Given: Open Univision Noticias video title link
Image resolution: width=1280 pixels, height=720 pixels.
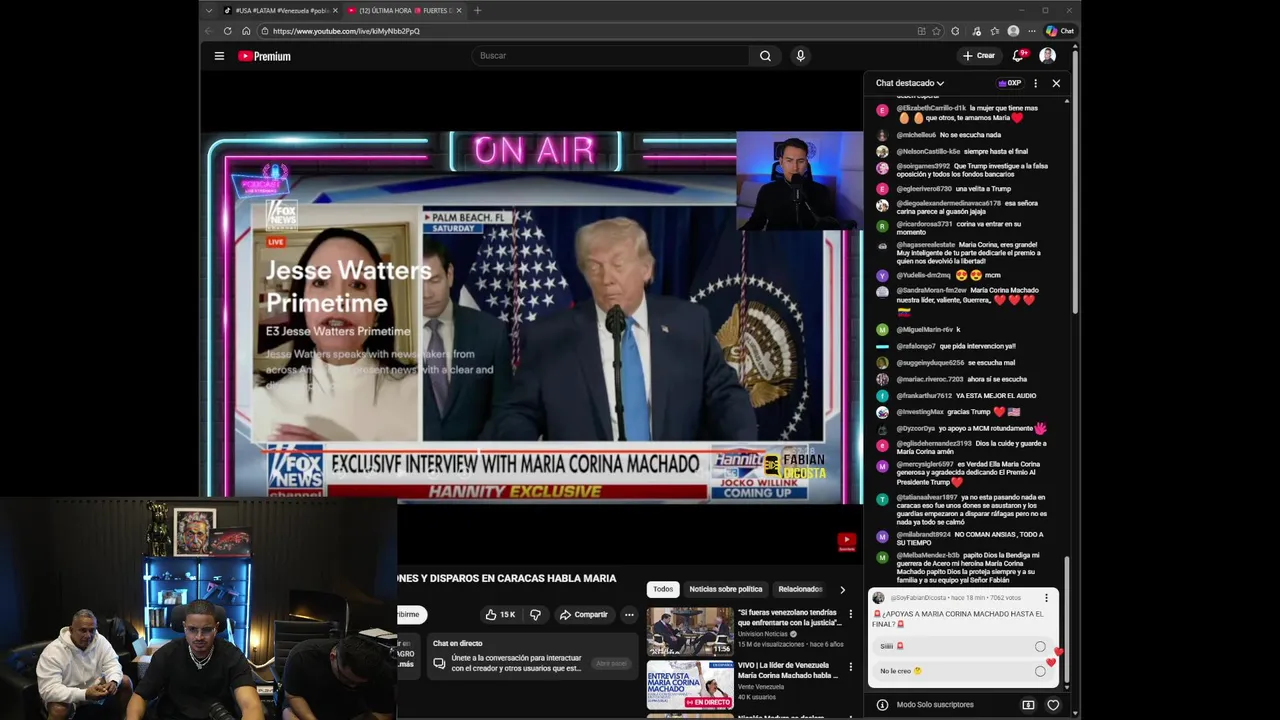Looking at the screenshot, I should pos(788,617).
